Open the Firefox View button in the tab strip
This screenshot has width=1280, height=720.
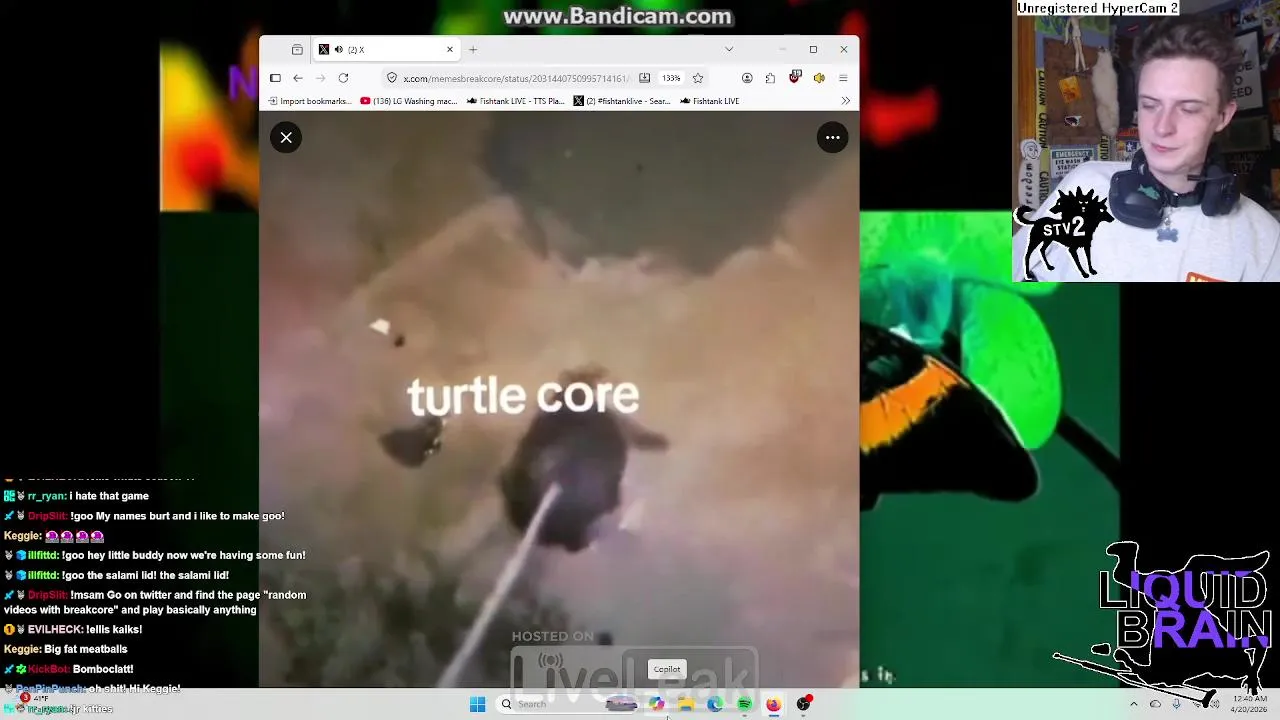click(x=297, y=50)
